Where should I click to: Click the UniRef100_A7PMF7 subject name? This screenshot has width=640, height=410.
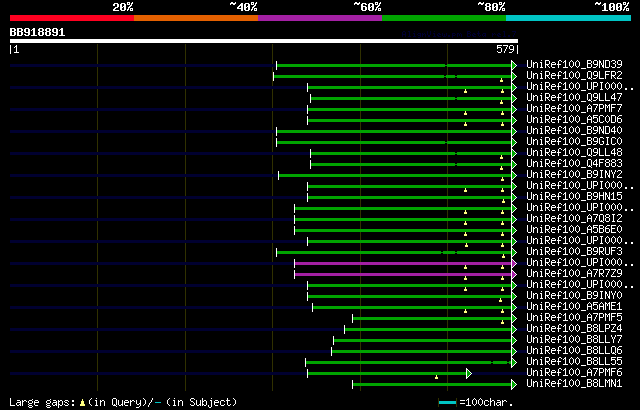(x=574, y=109)
